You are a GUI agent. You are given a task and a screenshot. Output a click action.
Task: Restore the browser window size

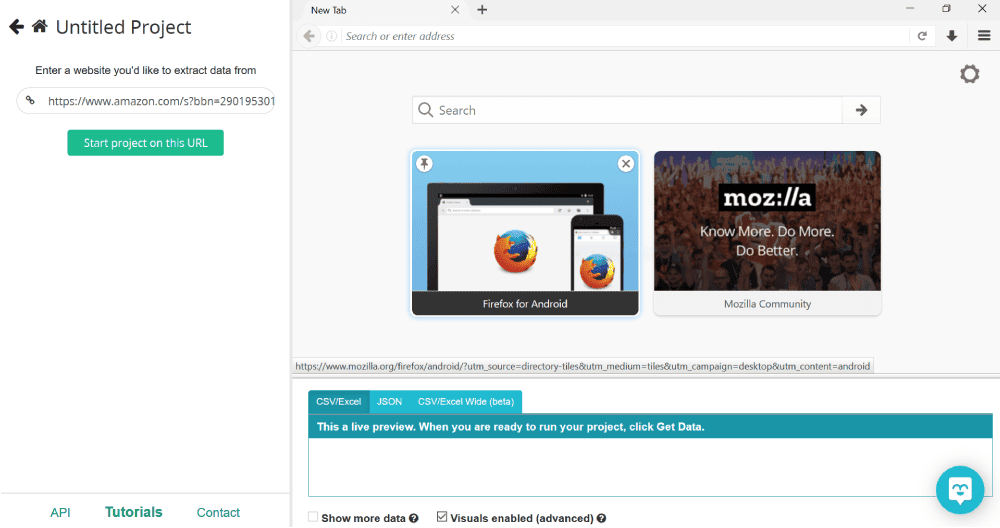pyautogui.click(x=946, y=8)
